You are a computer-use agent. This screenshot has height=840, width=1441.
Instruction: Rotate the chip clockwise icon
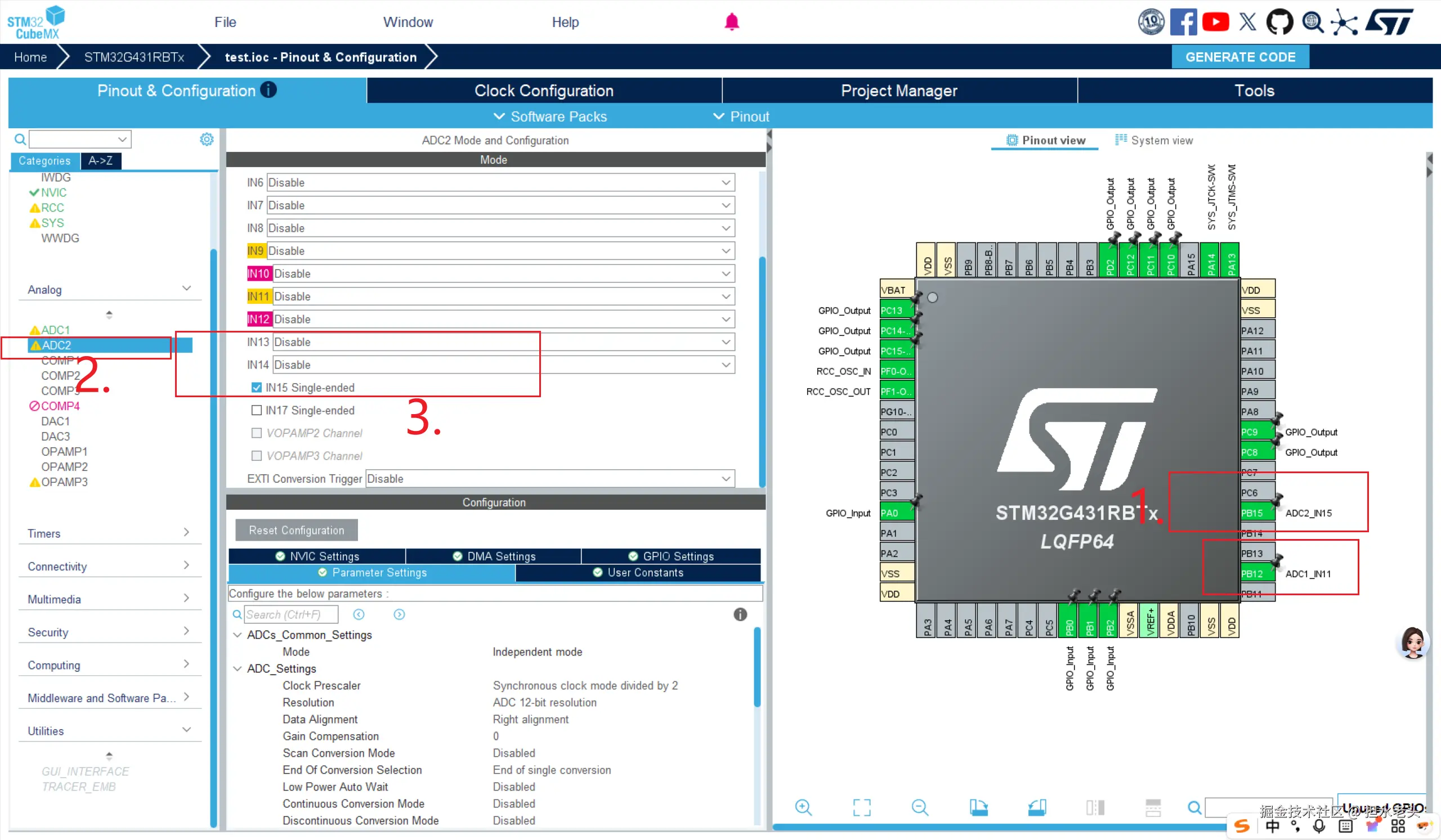tap(978, 807)
